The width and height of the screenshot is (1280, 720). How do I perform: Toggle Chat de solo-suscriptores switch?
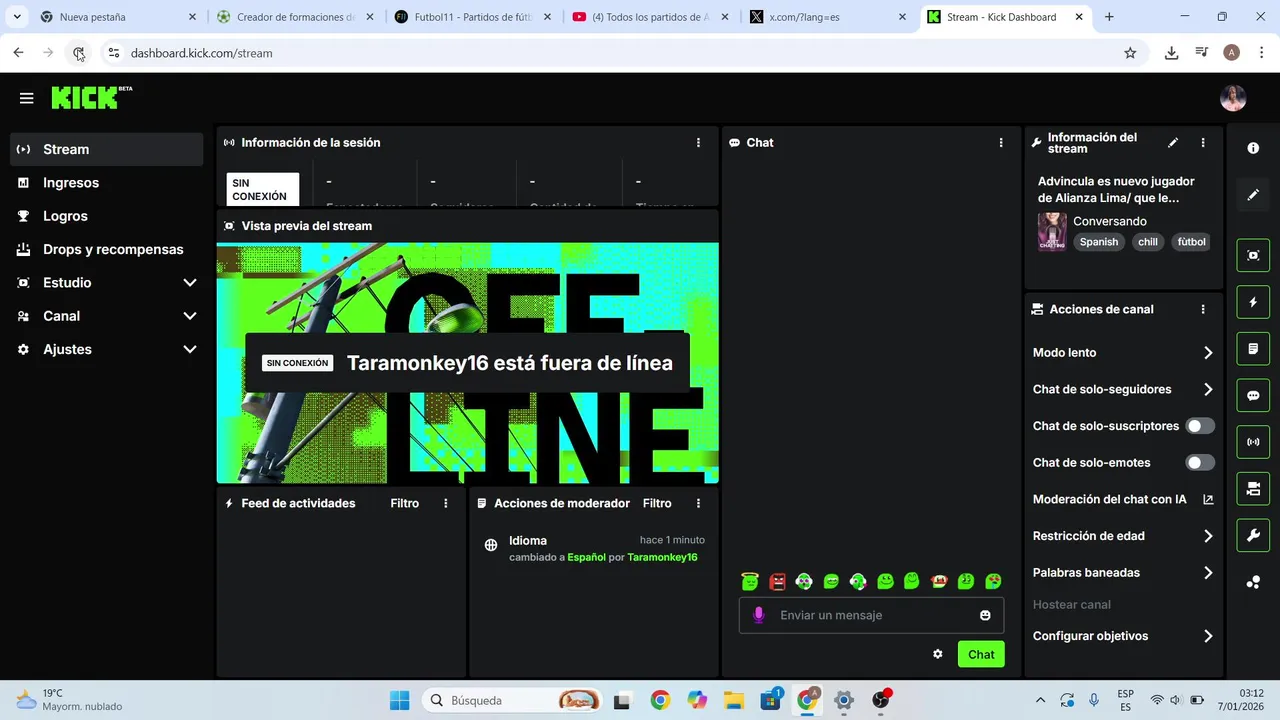pos(1200,426)
